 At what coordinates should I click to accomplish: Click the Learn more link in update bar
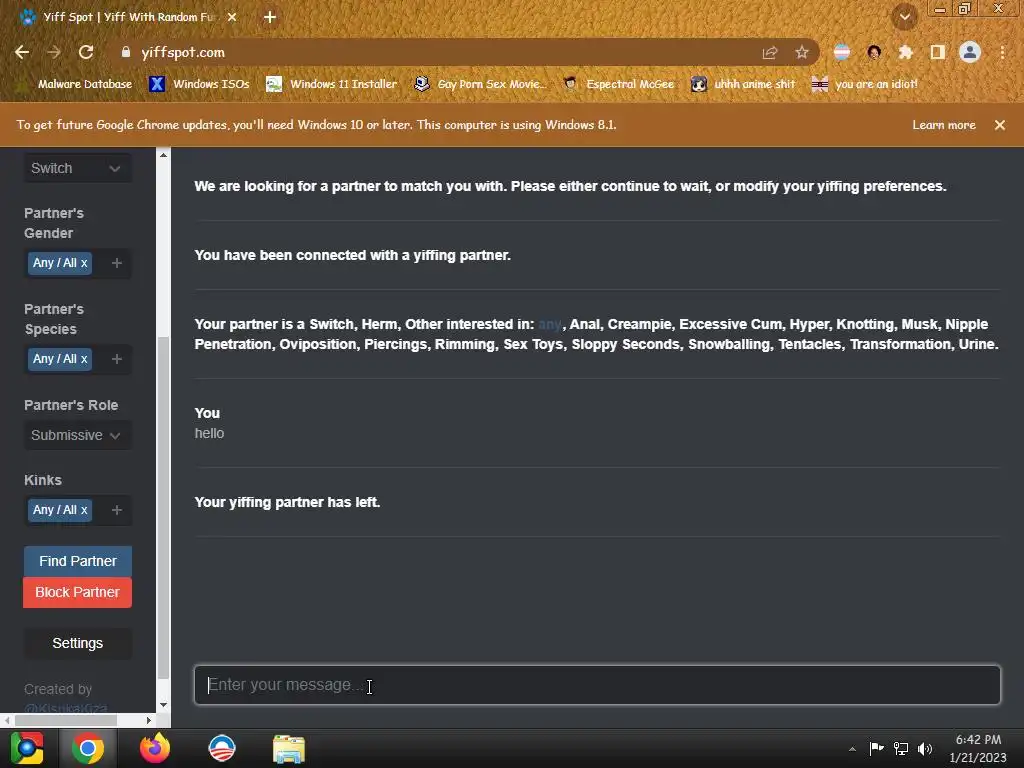coord(944,125)
